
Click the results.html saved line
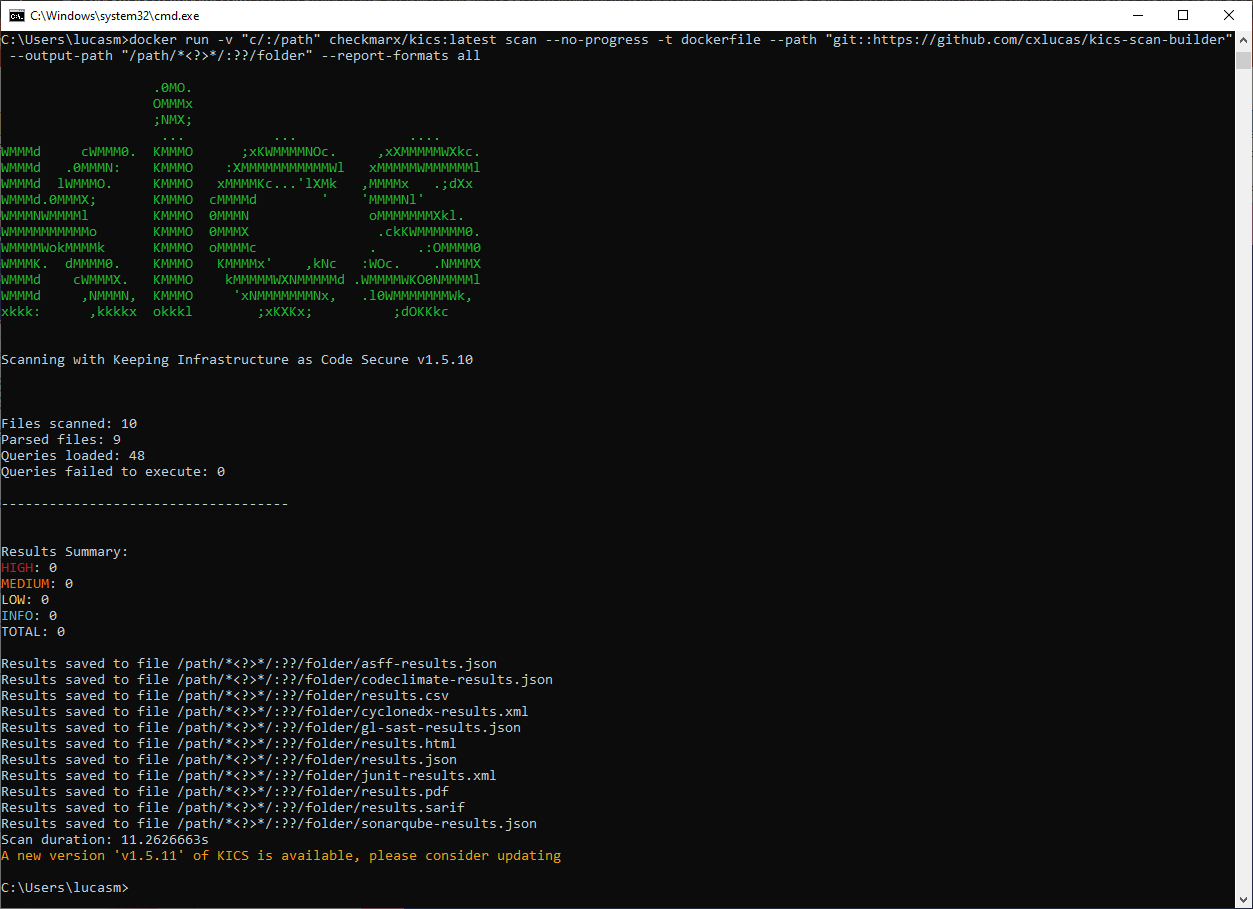[x=229, y=744]
